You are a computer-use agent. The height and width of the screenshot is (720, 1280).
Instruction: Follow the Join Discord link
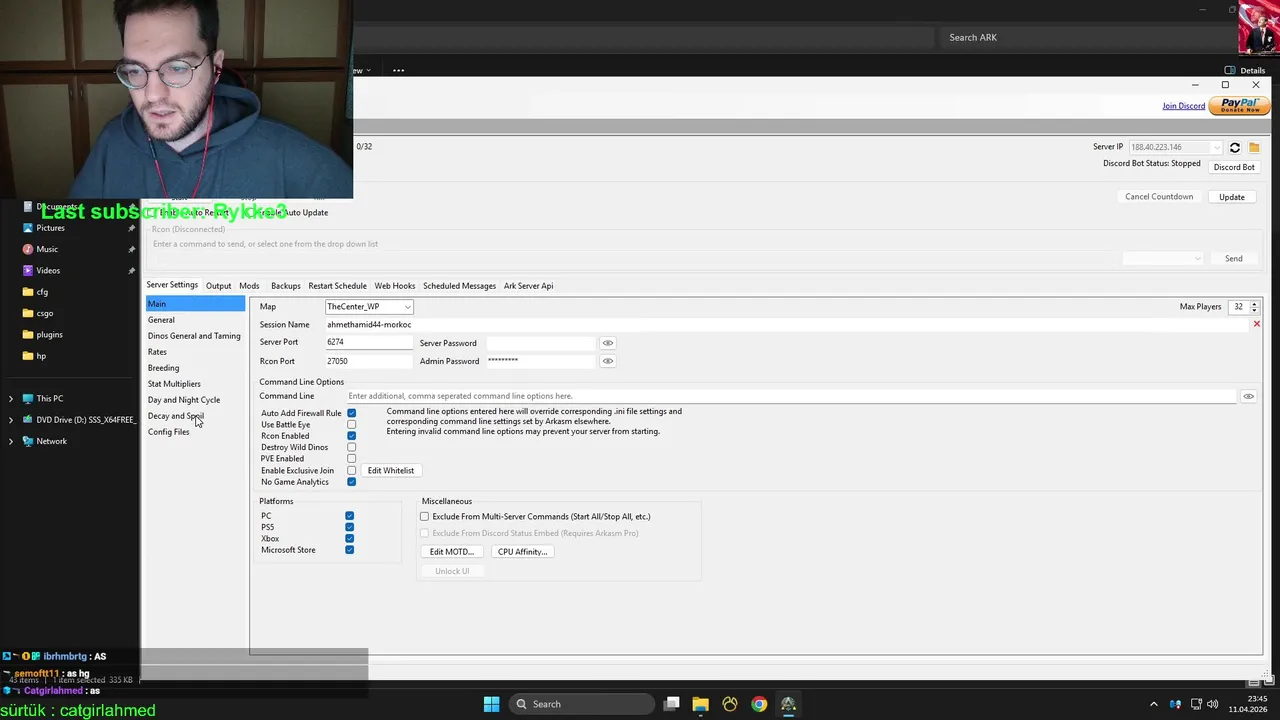pyautogui.click(x=1183, y=106)
